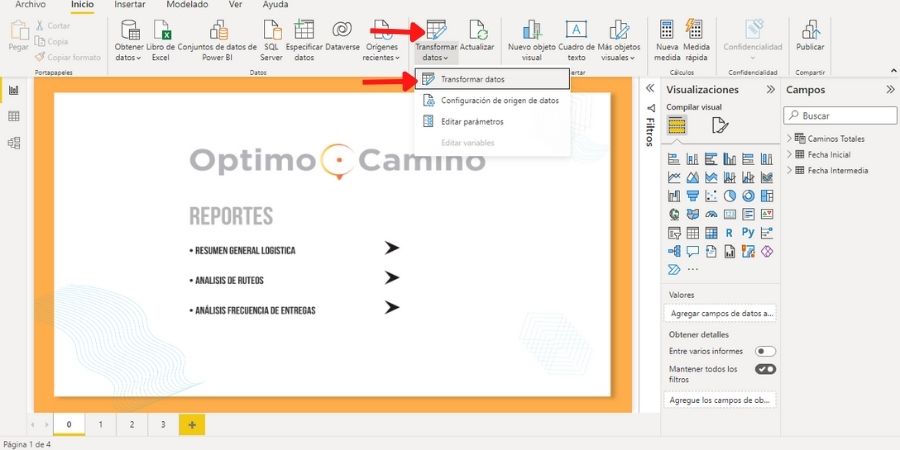Click the Actualizar refresh icon
Screen dimensions: 900x450
click(477, 31)
